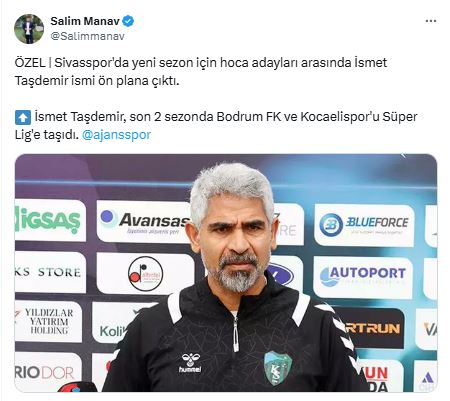Image resolution: width=450 pixels, height=401 pixels.
Task: Click the green Kocaelispor crest
Action: [x=278, y=368]
